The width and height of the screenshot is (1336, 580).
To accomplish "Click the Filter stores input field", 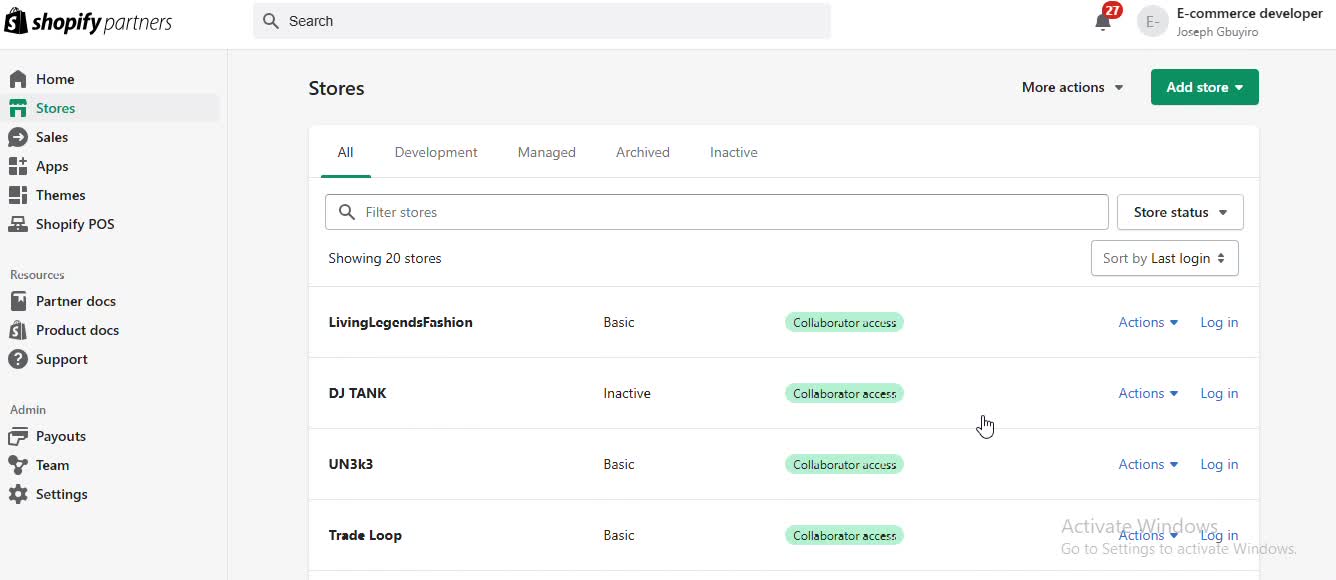I will tap(716, 212).
